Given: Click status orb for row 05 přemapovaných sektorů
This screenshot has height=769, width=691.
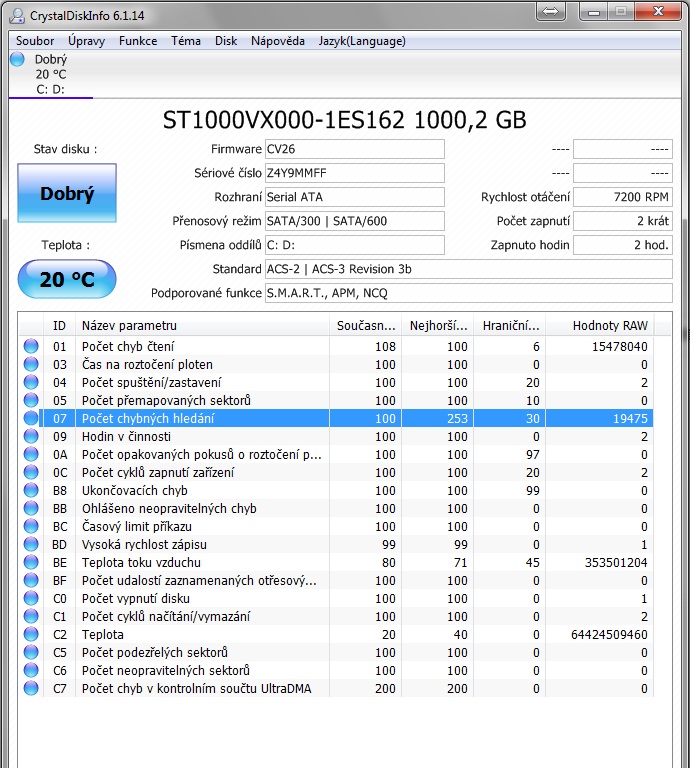Looking at the screenshot, I should (x=31, y=400).
